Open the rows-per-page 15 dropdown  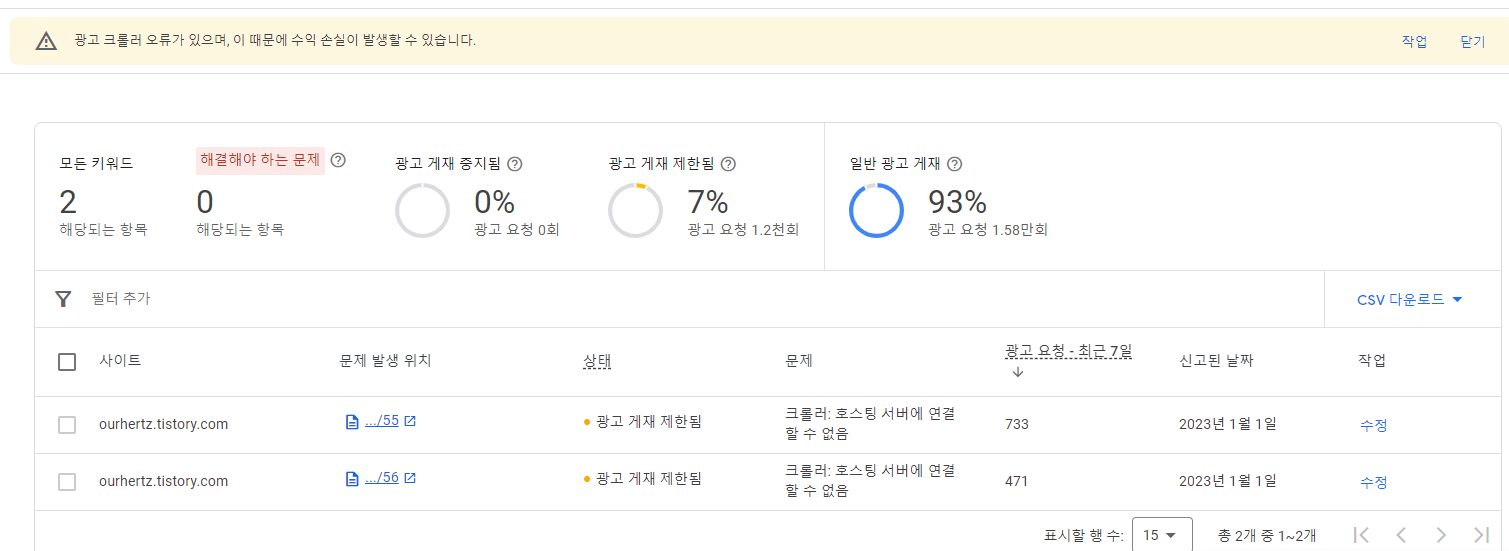pyautogui.click(x=1162, y=535)
